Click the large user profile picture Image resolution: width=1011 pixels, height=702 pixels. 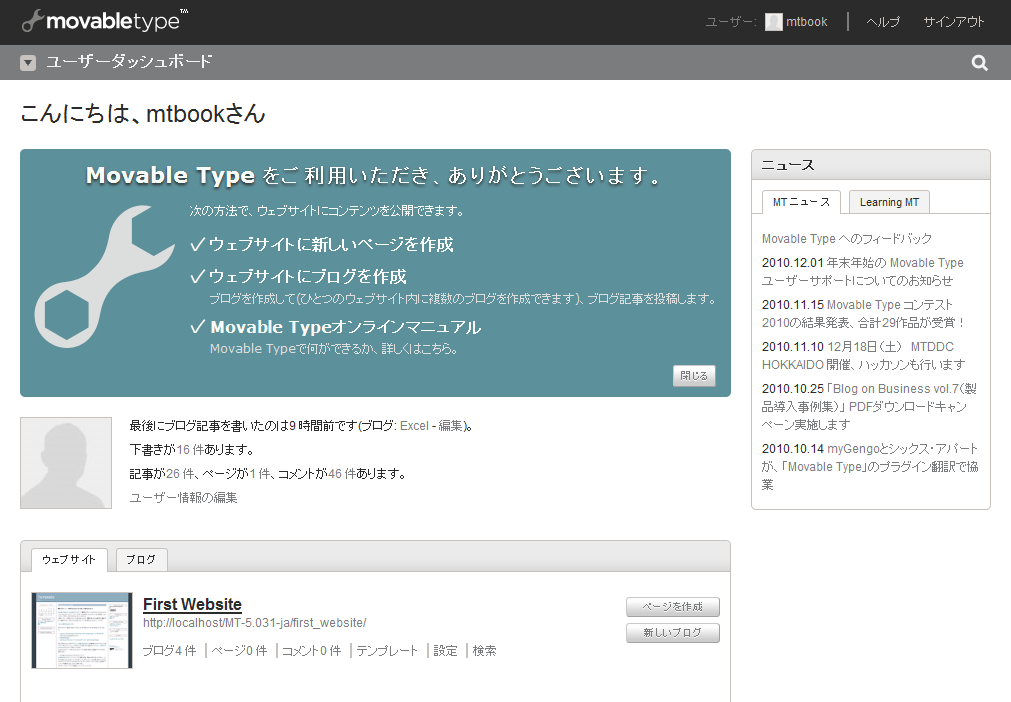(66, 463)
